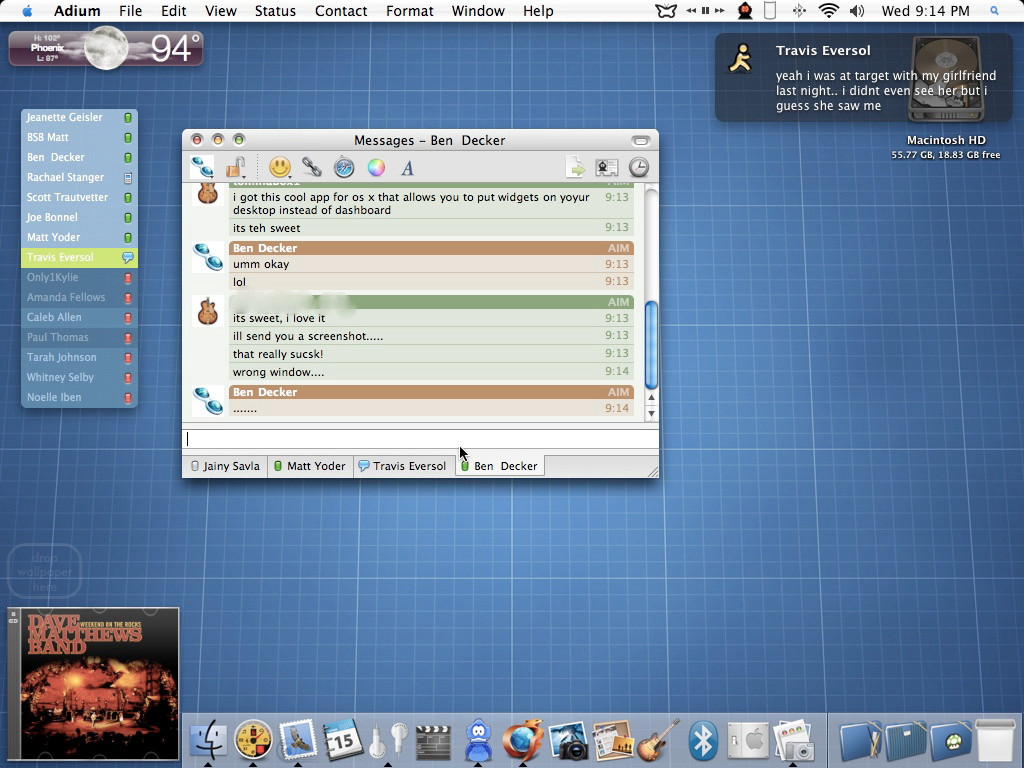This screenshot has width=1024, height=768.
Task: Click the send file arrow icon
Action: pyautogui.click(x=575, y=168)
